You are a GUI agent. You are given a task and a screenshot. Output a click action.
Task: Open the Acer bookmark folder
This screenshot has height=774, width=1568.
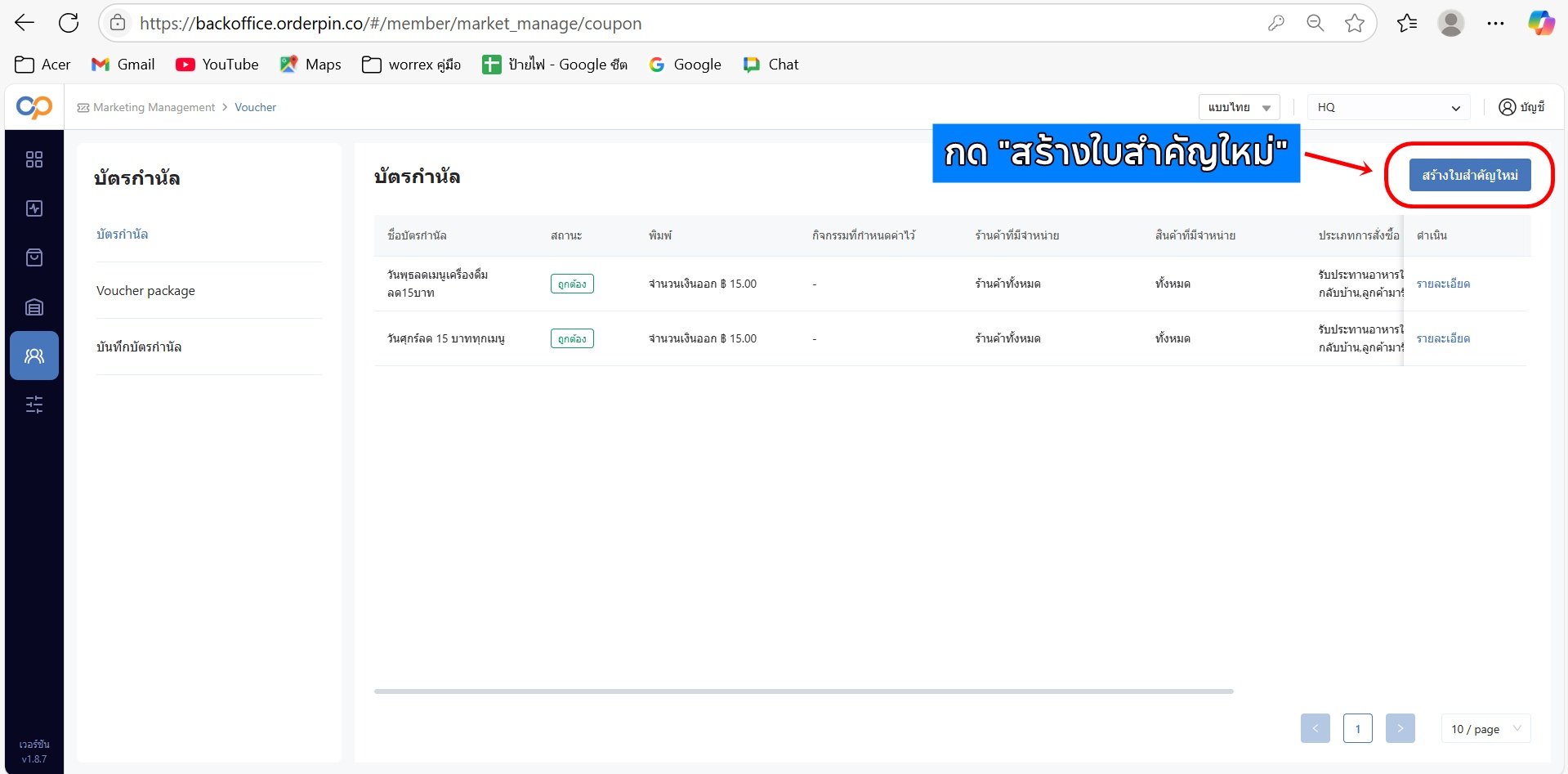(x=42, y=65)
